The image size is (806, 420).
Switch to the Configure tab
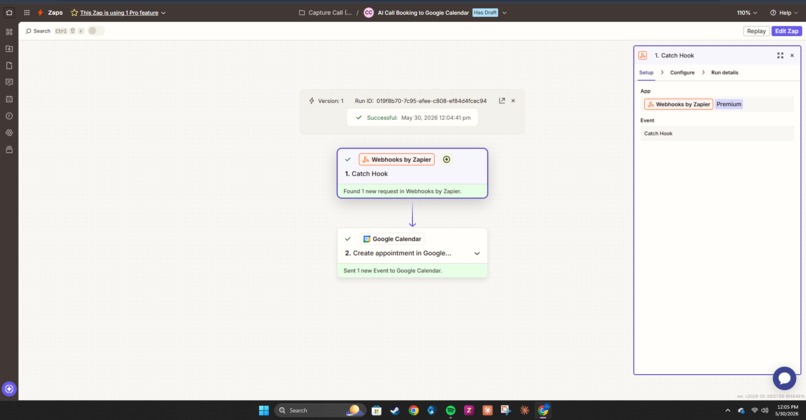pyautogui.click(x=682, y=72)
